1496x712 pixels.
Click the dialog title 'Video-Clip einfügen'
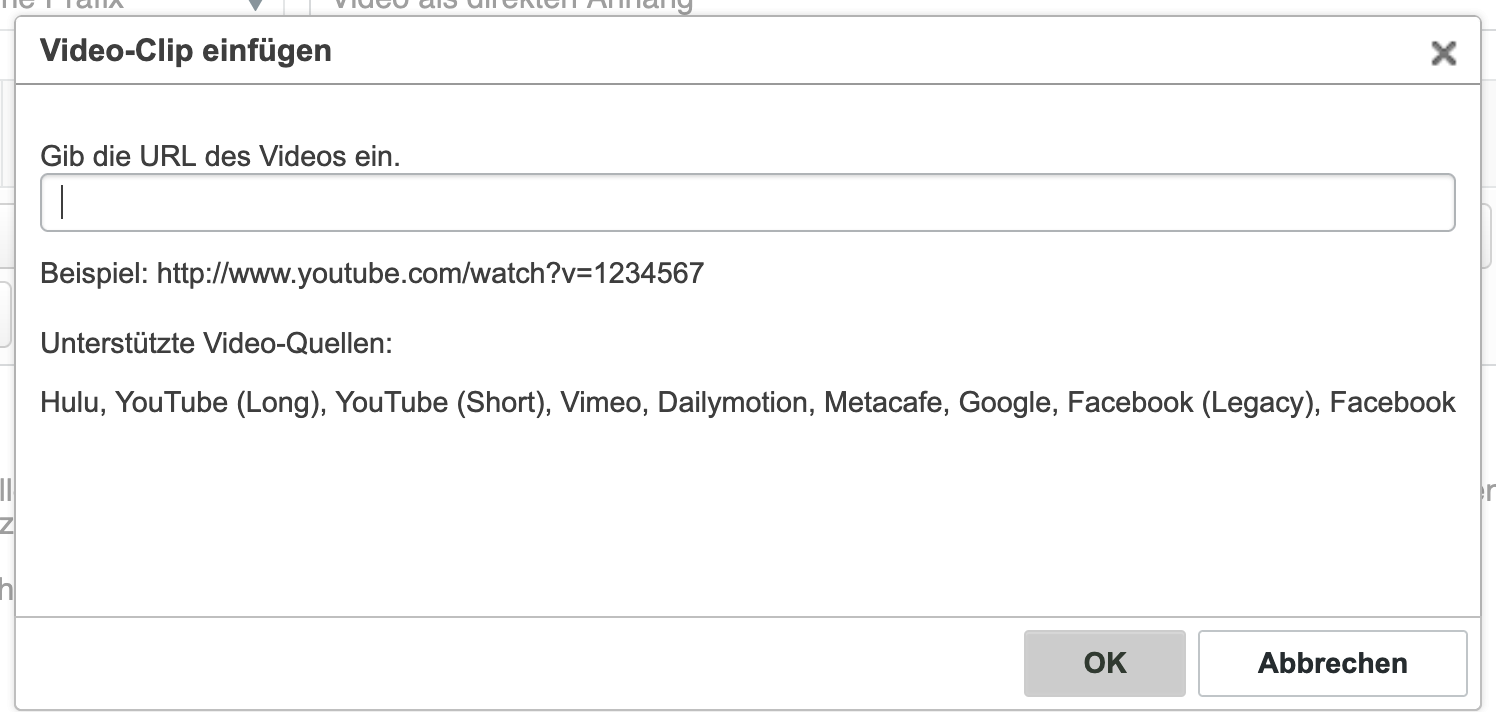click(x=185, y=51)
